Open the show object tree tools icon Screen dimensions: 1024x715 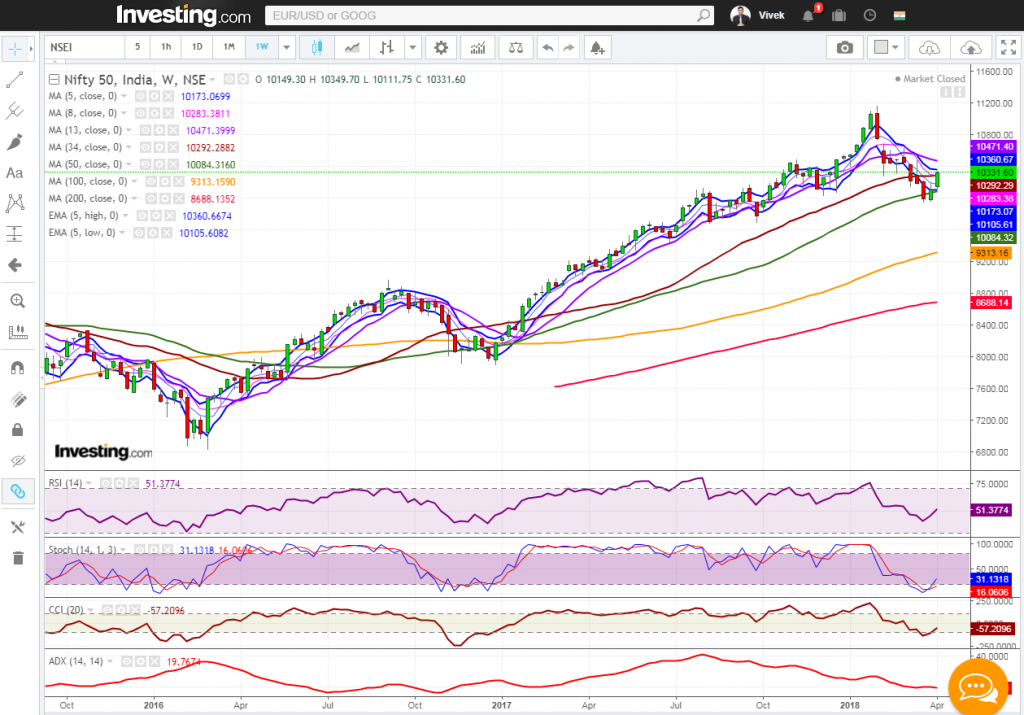point(18,527)
